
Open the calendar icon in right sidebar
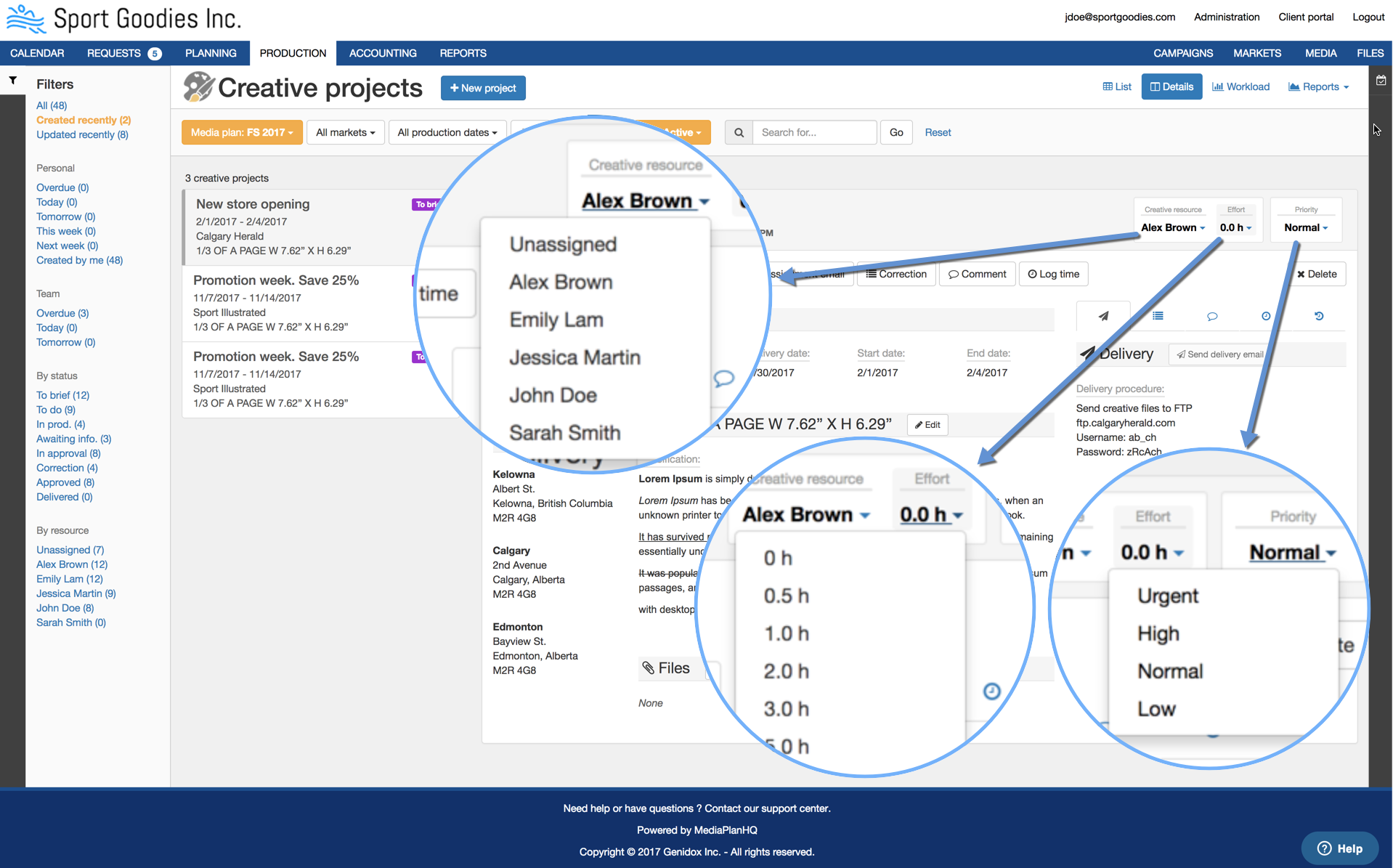[x=1381, y=81]
